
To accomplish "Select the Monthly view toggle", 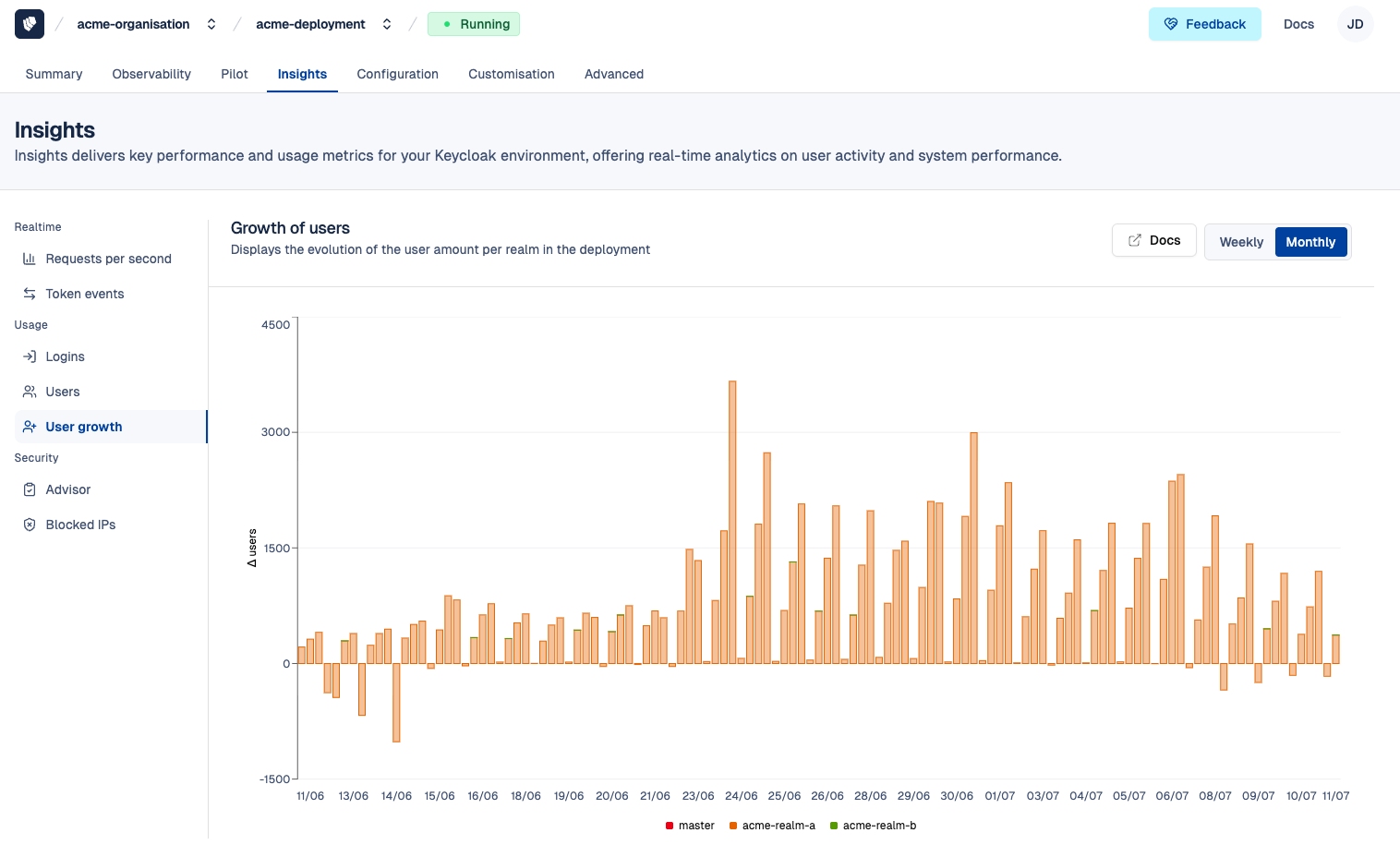I will click(1309, 243).
